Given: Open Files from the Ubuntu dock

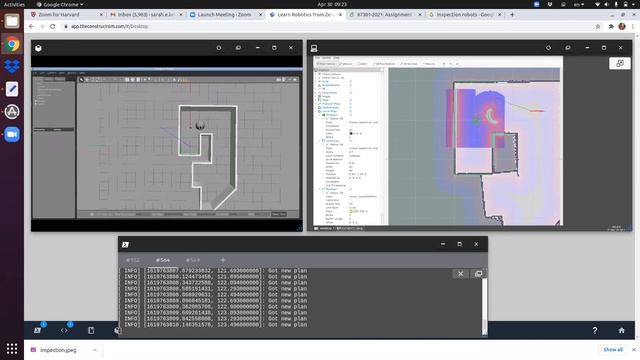Looking at the screenshot, I should 12,21.
